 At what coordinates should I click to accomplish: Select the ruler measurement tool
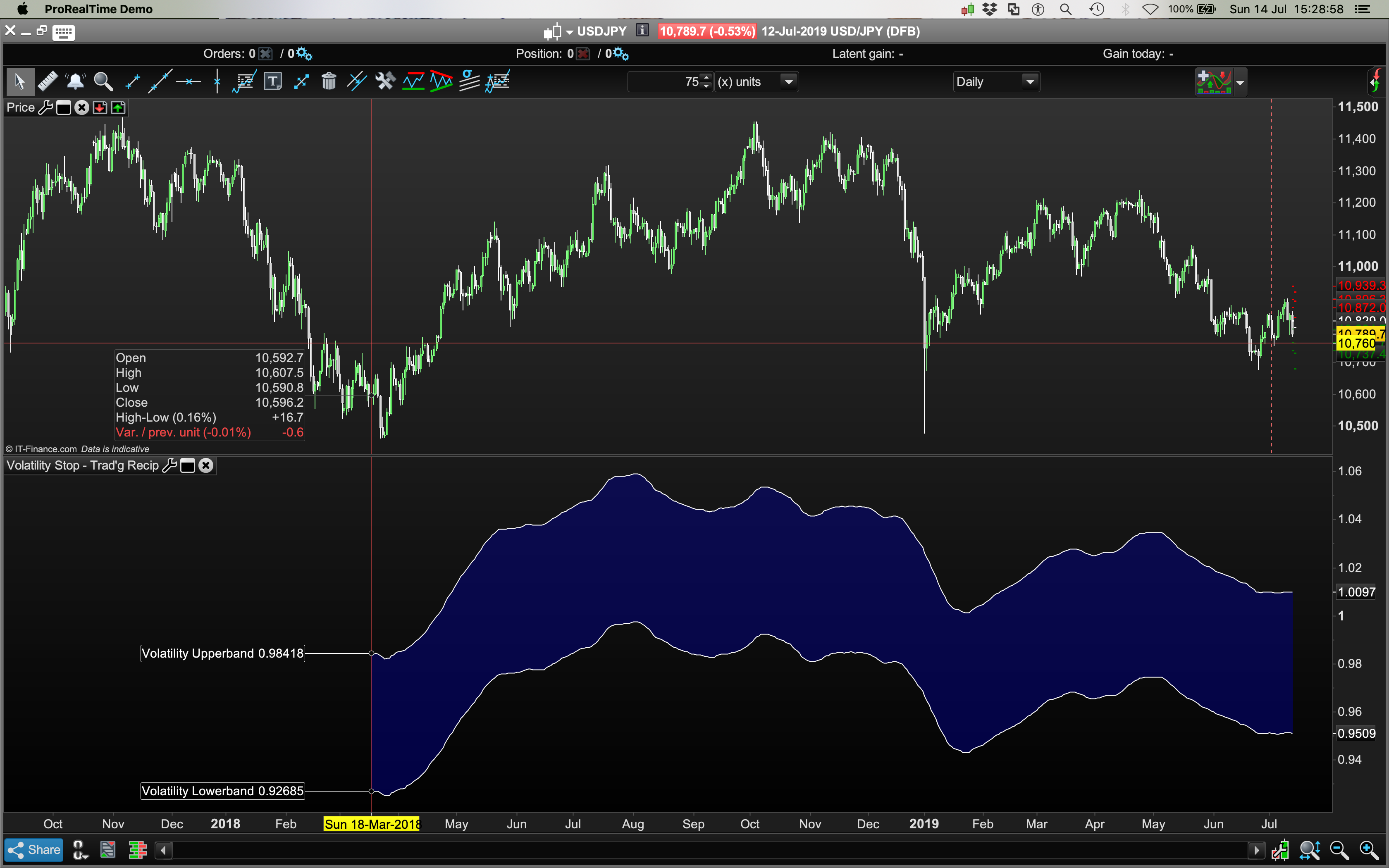tap(48, 81)
